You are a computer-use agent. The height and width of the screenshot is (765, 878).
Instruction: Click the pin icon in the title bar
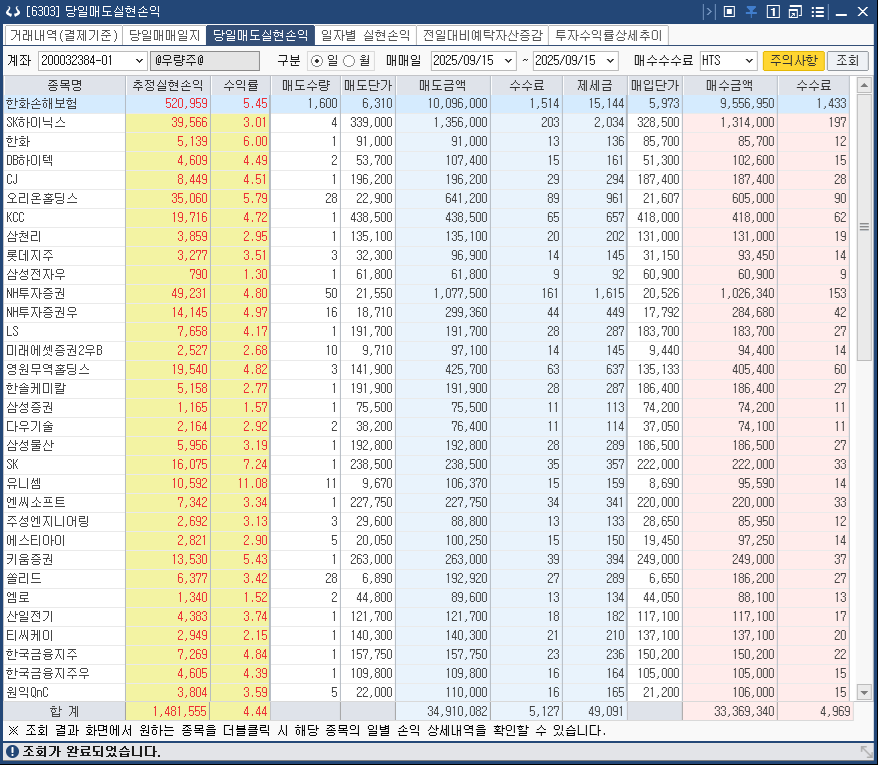[750, 11]
